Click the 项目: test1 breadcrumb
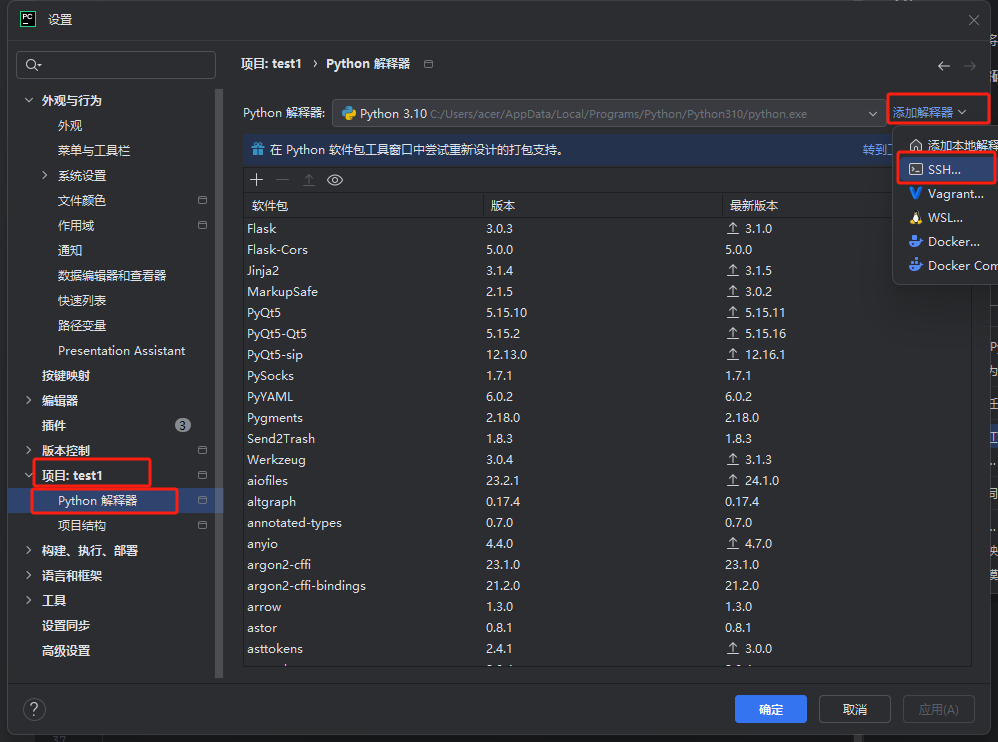Screen dimensions: 998x742 pyautogui.click(x=271, y=64)
